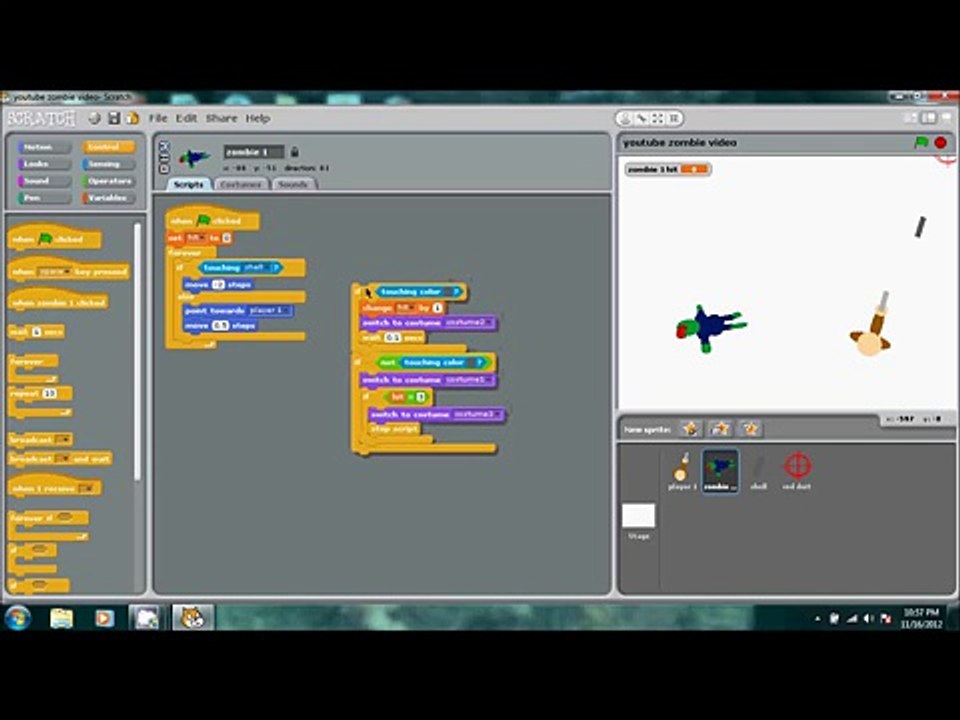The width and height of the screenshot is (960, 720).
Task: Click the save project floppy icon
Action: click(x=114, y=118)
